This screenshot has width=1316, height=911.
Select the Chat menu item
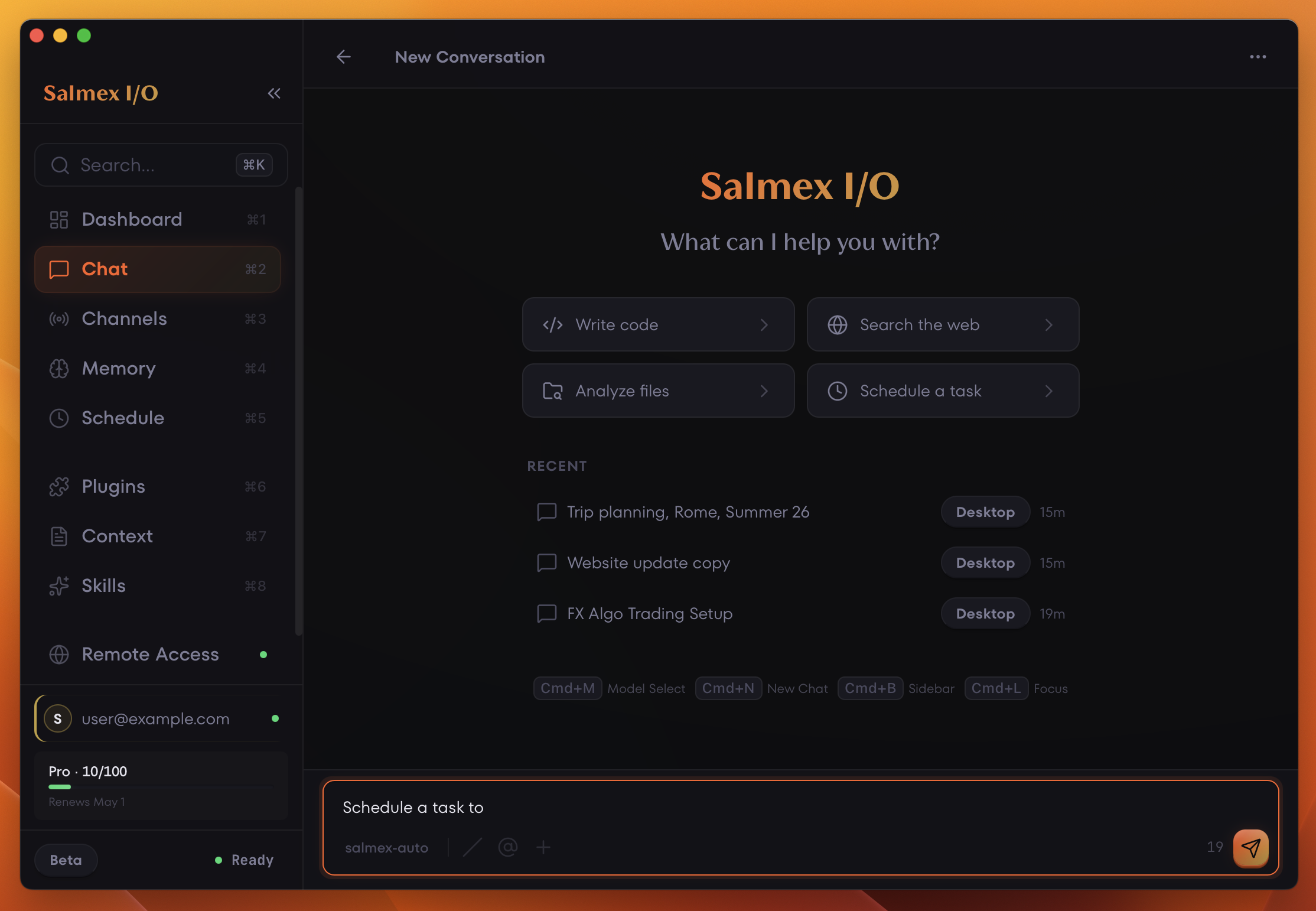(158, 269)
